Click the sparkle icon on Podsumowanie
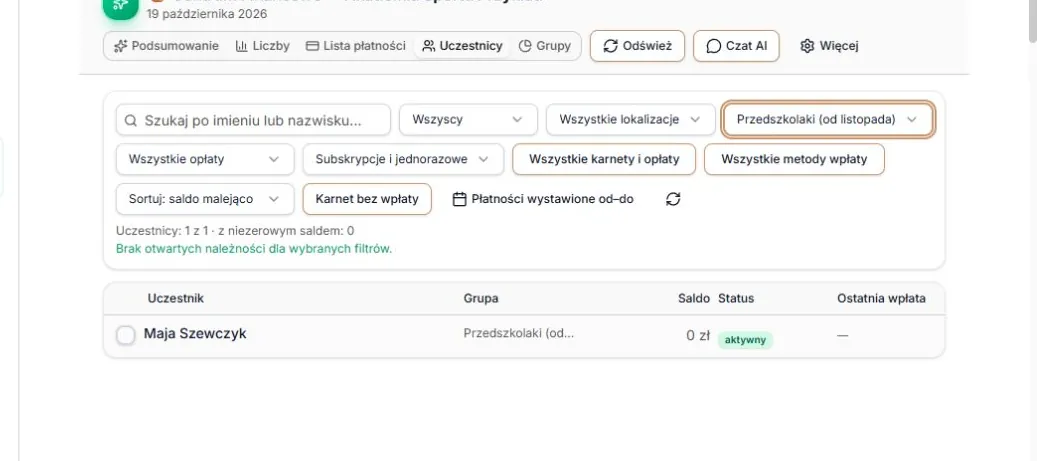Viewport: 1037px width, 461px height. coord(120,46)
